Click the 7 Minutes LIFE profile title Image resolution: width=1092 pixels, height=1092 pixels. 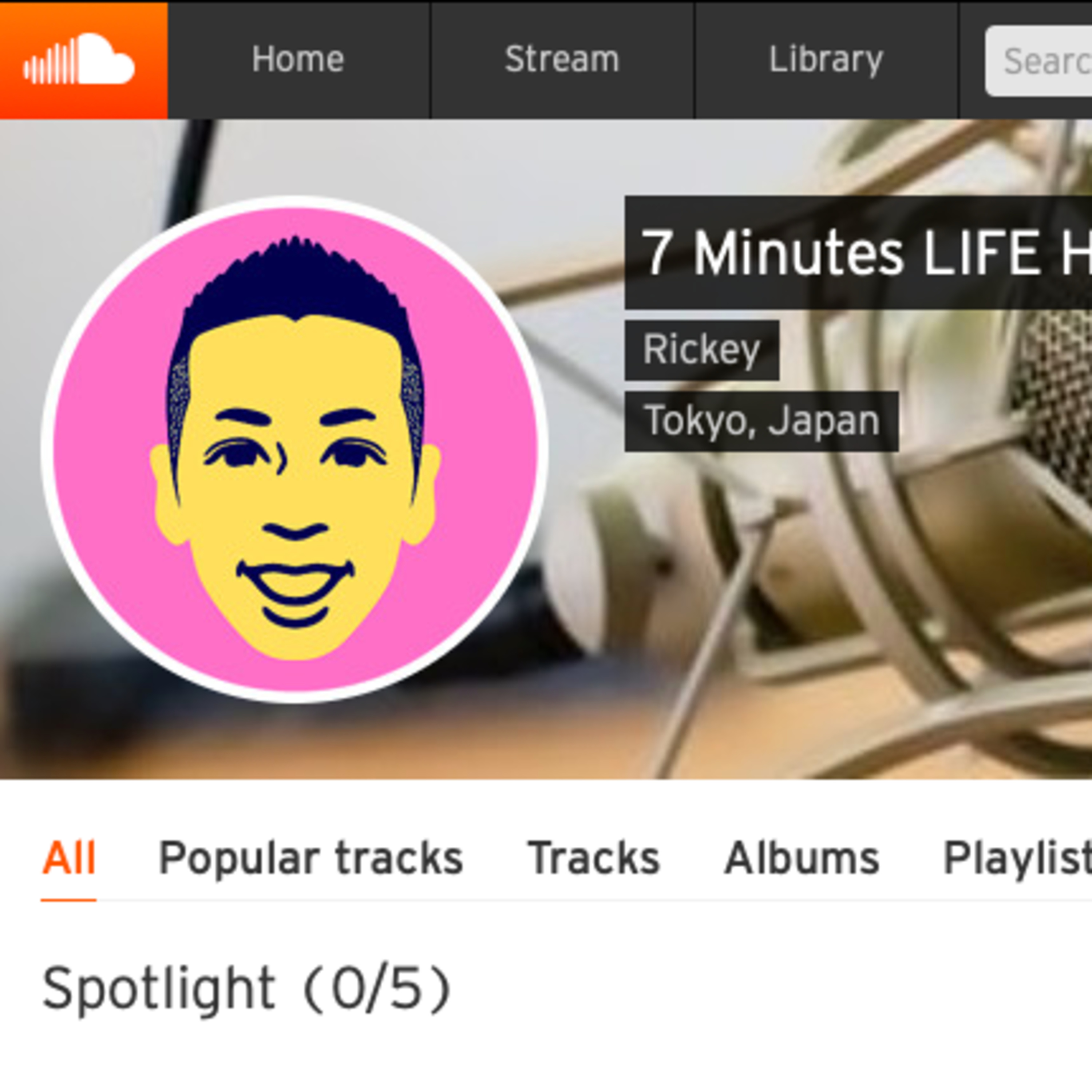pyautogui.click(x=858, y=253)
